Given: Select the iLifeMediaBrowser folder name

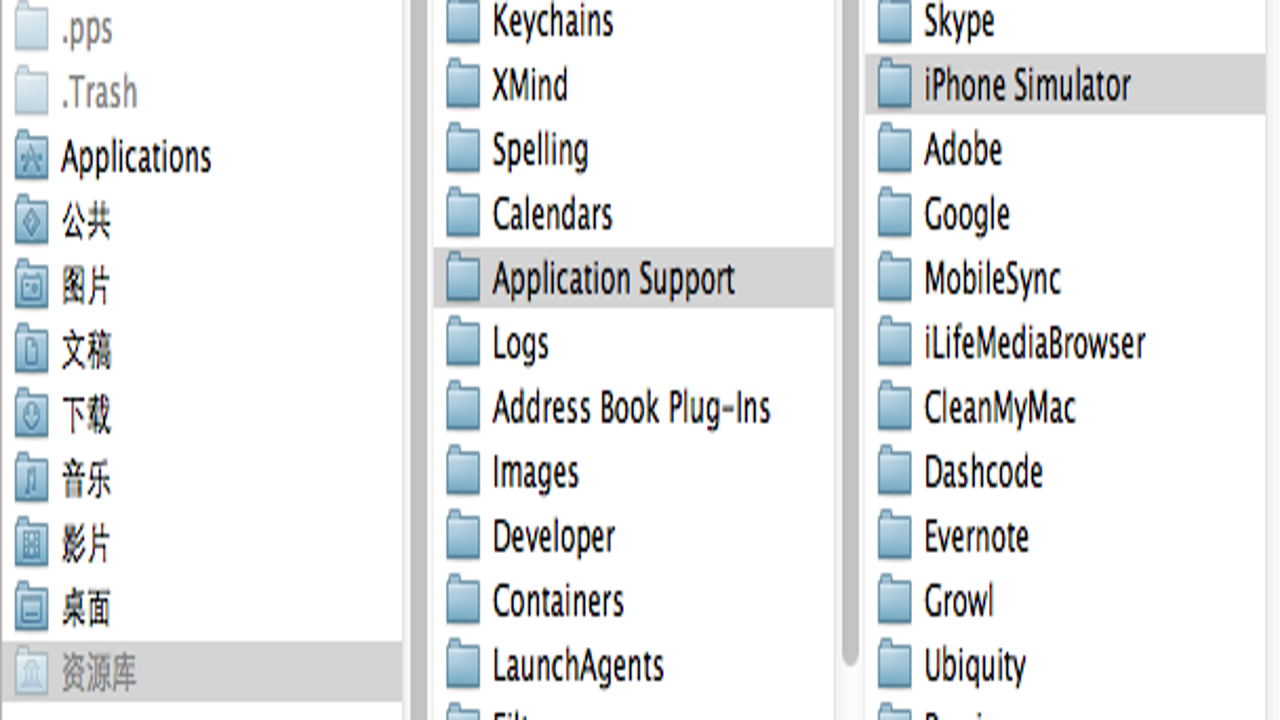Looking at the screenshot, I should pyautogui.click(x=1034, y=343).
